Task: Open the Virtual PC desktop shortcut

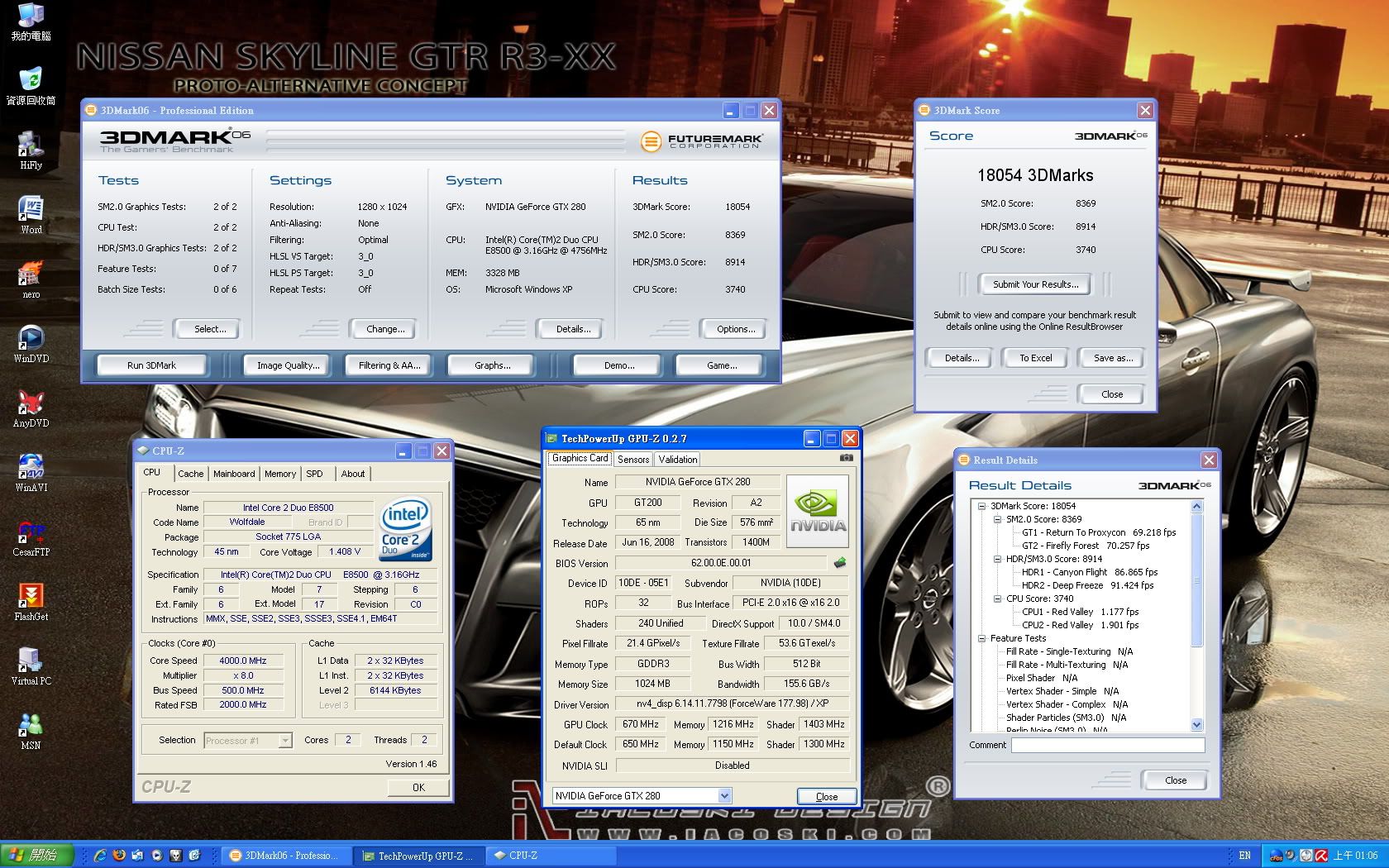Action: click(31, 666)
